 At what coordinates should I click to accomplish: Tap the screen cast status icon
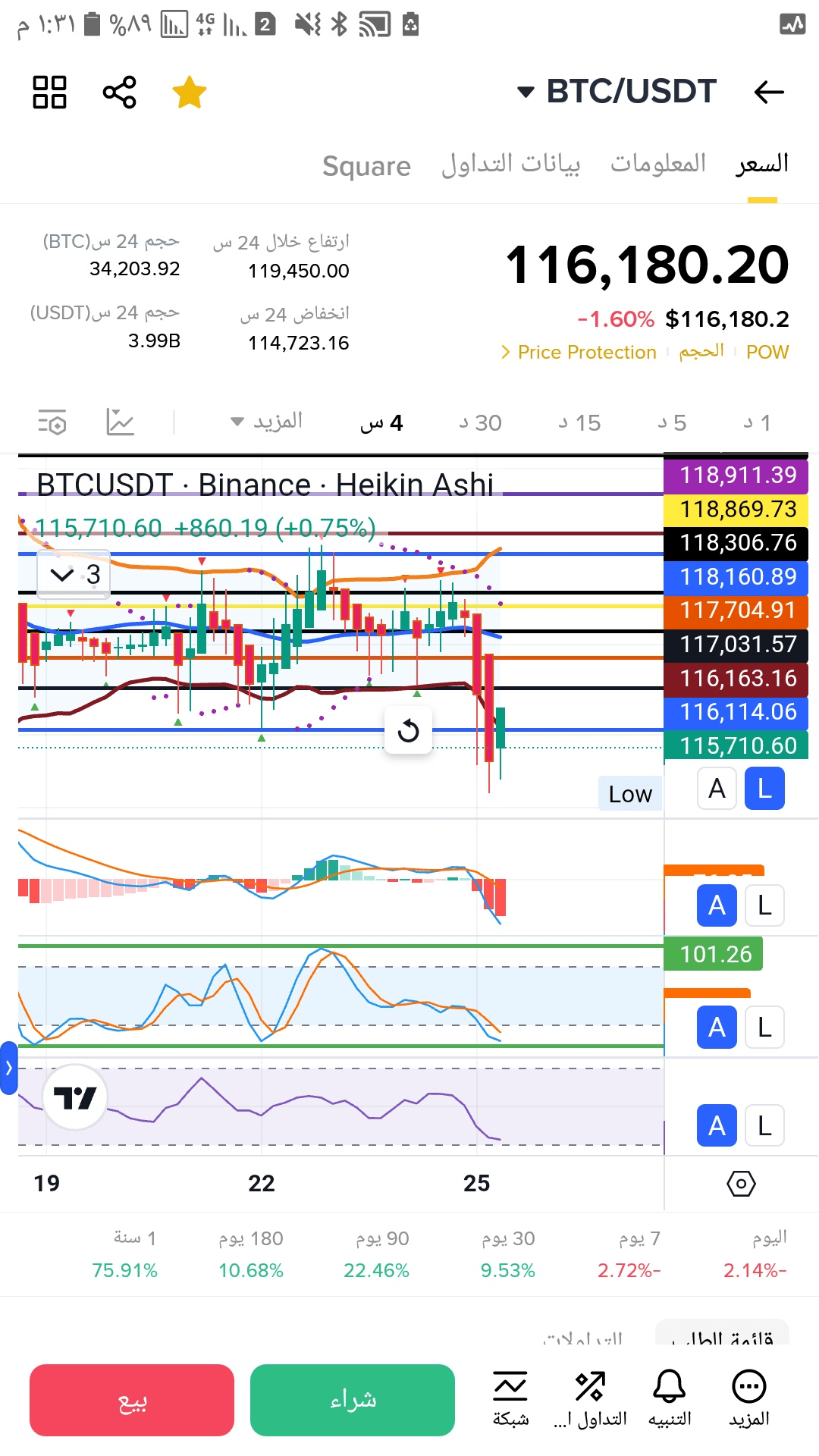[x=375, y=24]
